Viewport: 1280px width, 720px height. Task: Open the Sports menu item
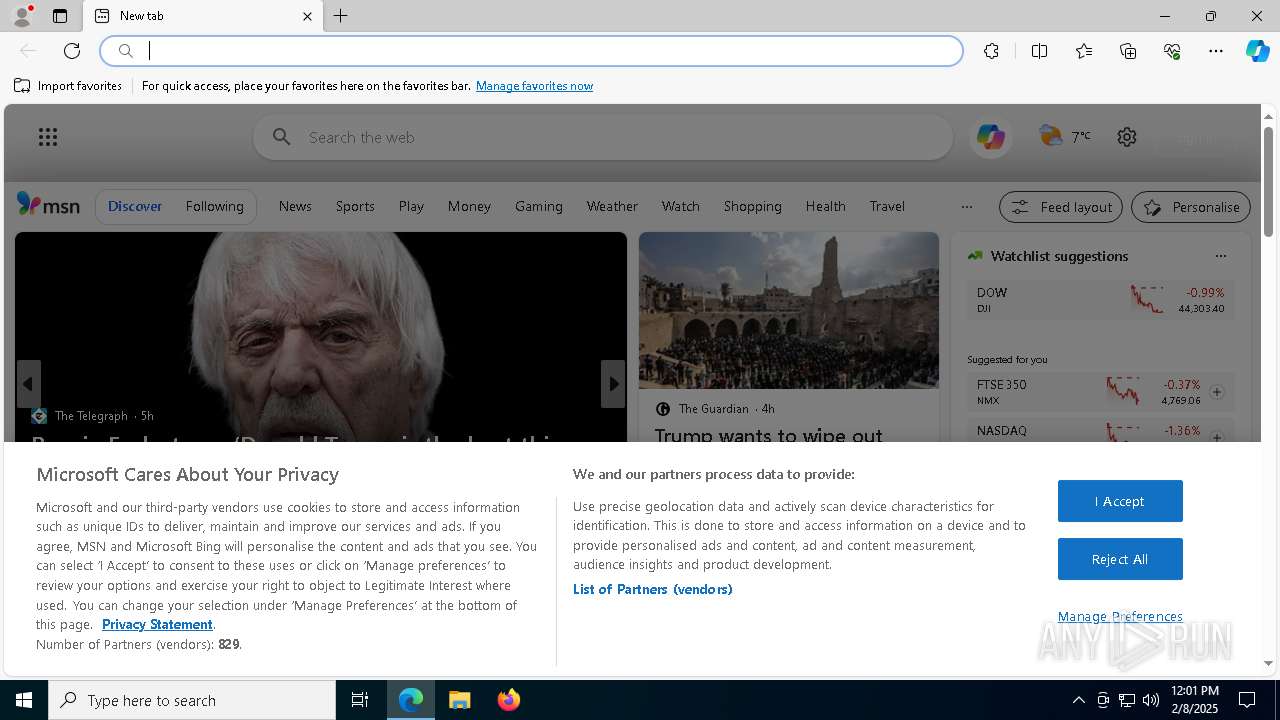coord(355,206)
